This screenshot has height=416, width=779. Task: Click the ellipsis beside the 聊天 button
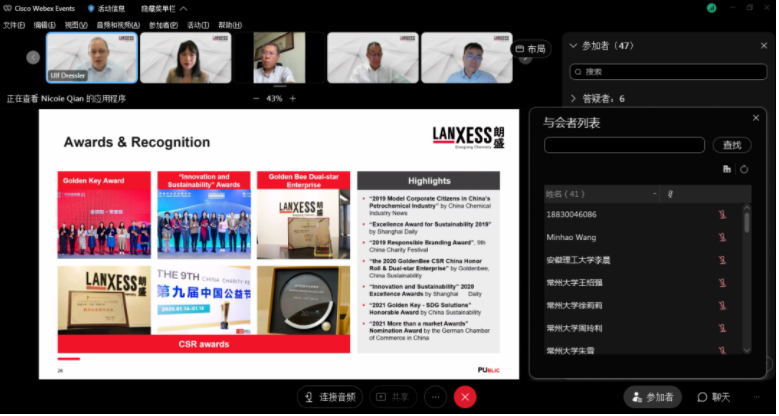(757, 397)
